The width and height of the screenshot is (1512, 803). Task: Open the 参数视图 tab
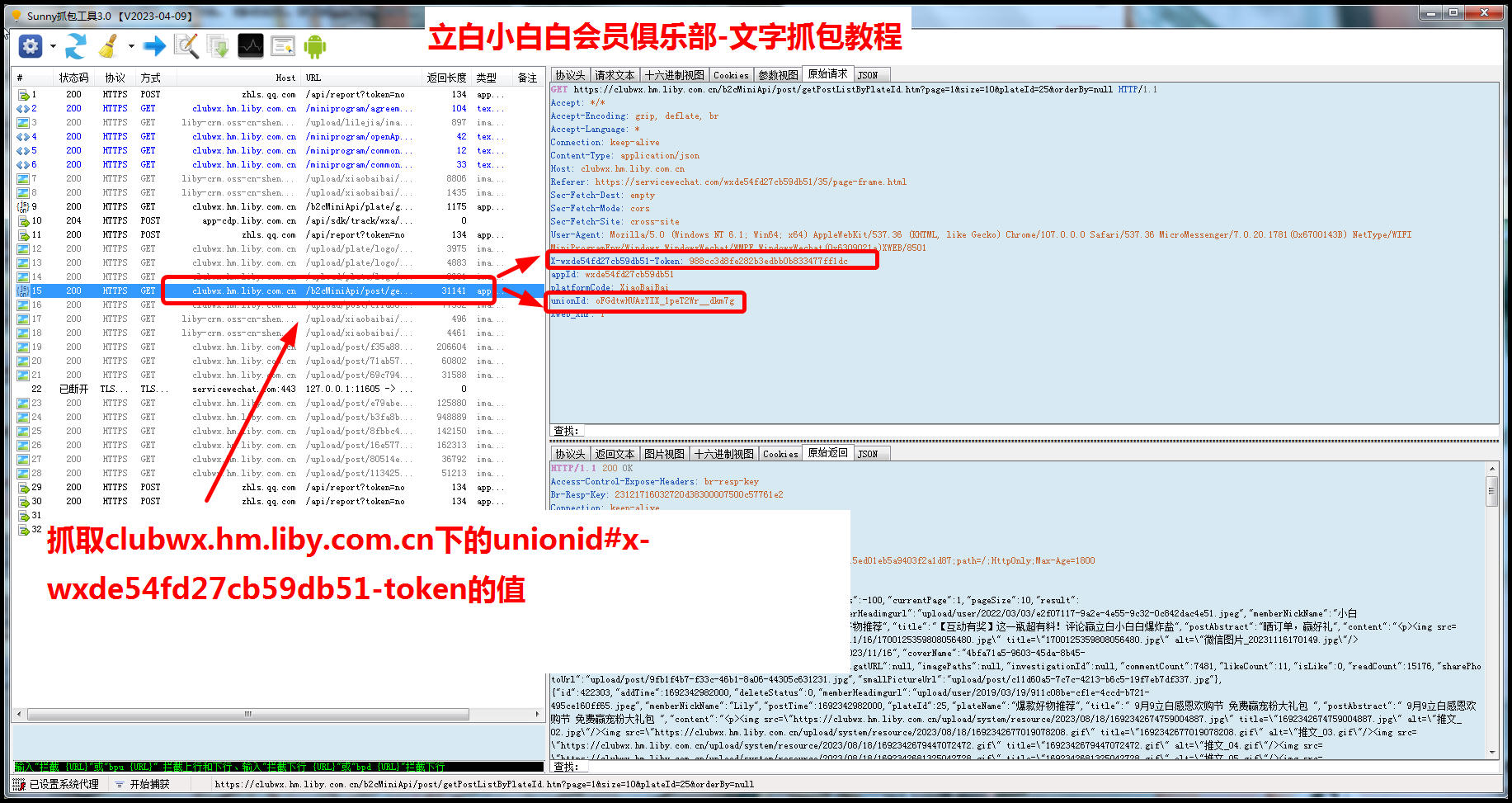(x=778, y=75)
